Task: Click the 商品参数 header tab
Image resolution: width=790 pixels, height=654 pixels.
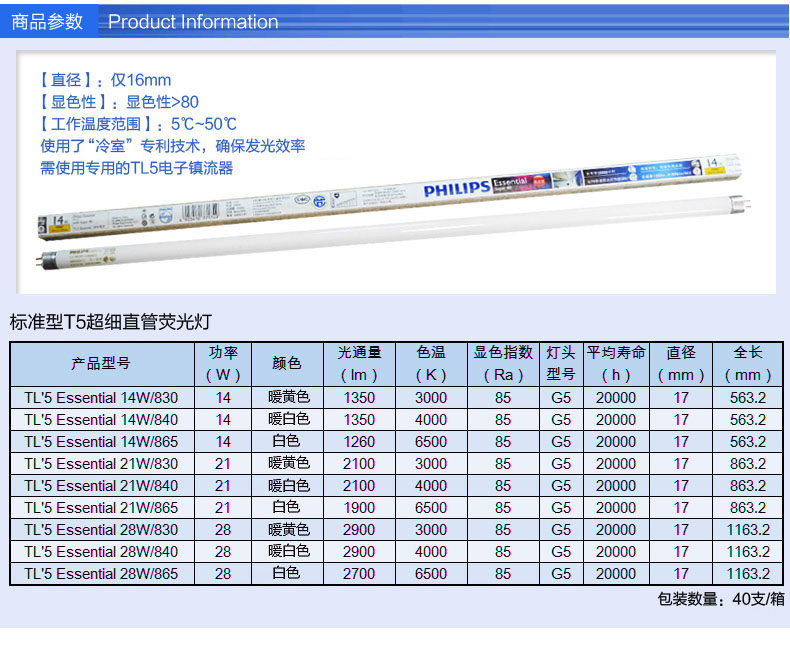Action: [47, 22]
